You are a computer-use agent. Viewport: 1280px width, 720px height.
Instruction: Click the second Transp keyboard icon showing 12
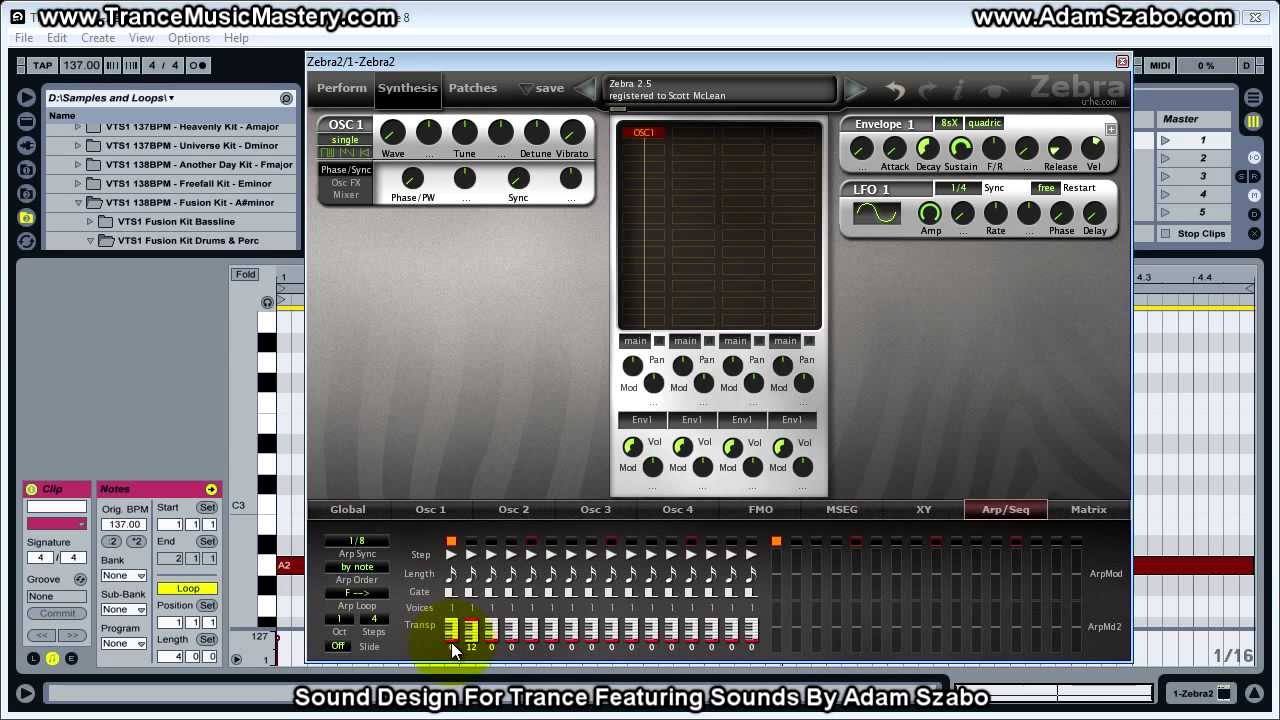point(471,629)
